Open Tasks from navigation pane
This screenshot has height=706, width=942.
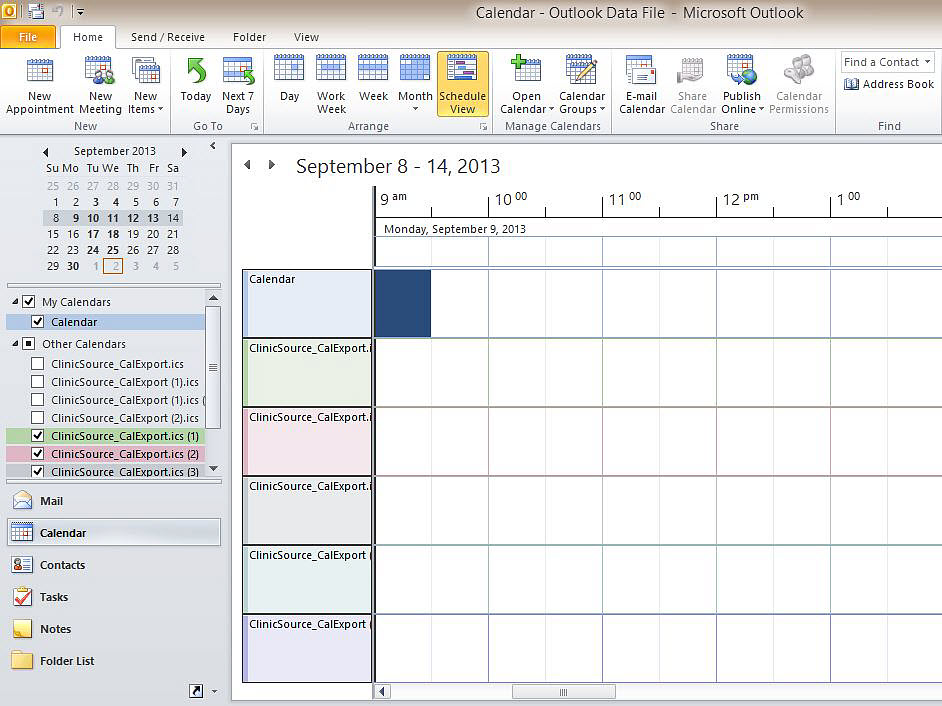114,597
